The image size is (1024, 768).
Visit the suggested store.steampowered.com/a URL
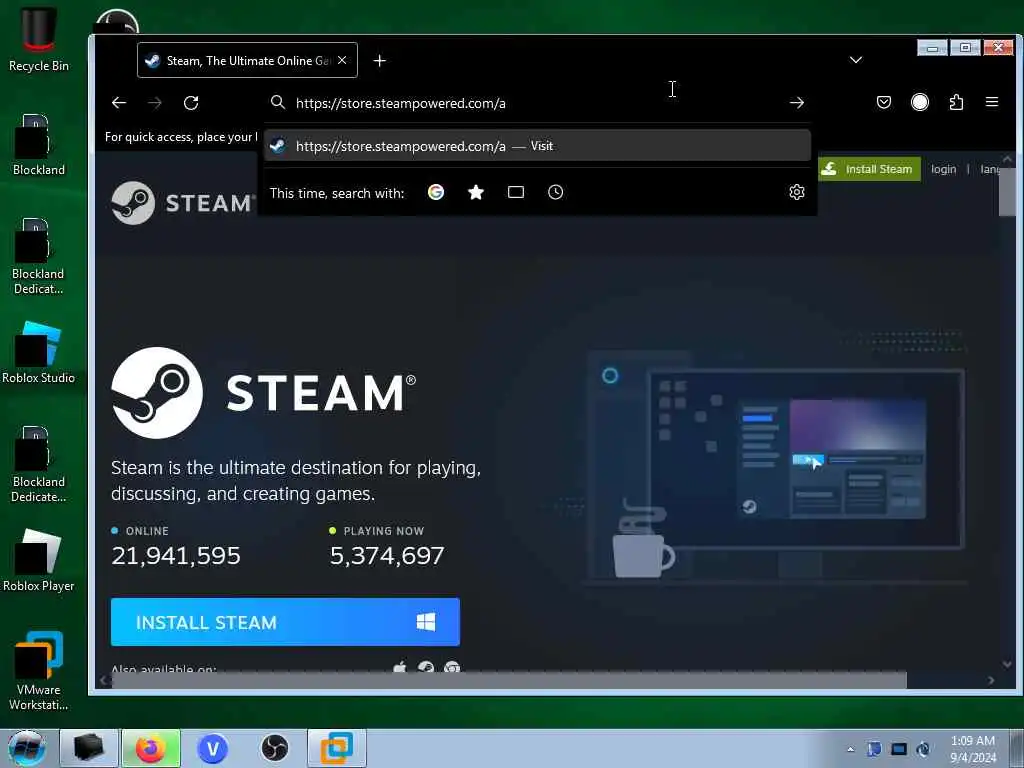537,146
